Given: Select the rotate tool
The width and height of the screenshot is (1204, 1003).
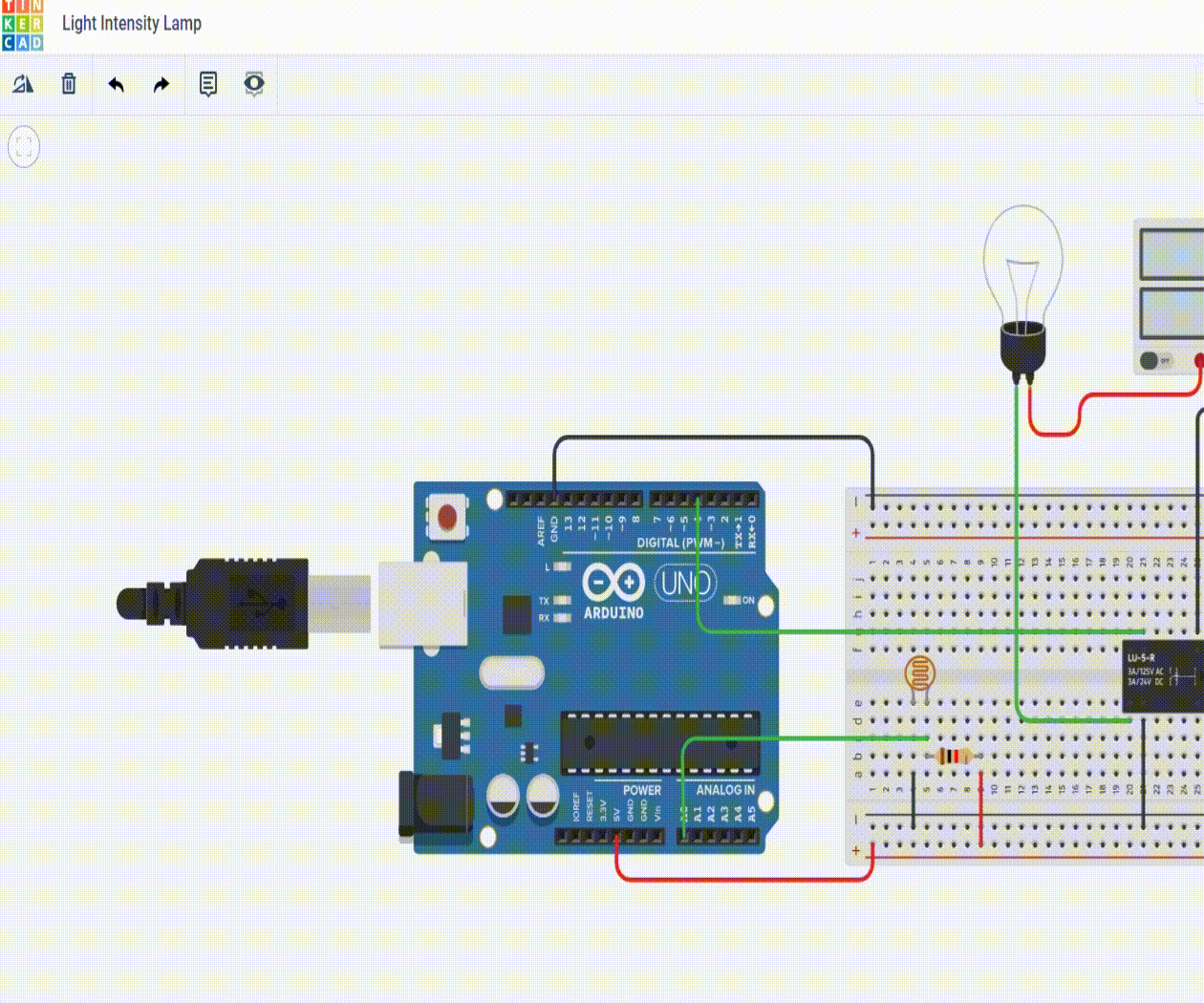Looking at the screenshot, I should pos(23,84).
